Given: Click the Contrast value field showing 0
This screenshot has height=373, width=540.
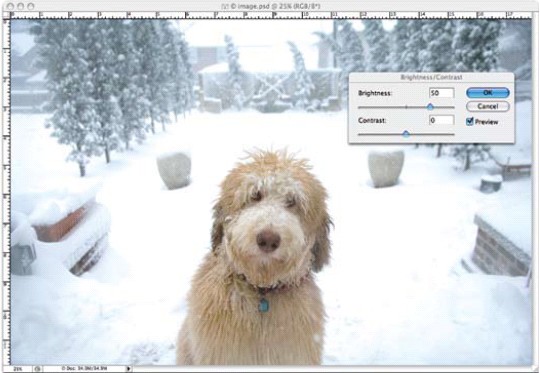Looking at the screenshot, I should 442,120.
